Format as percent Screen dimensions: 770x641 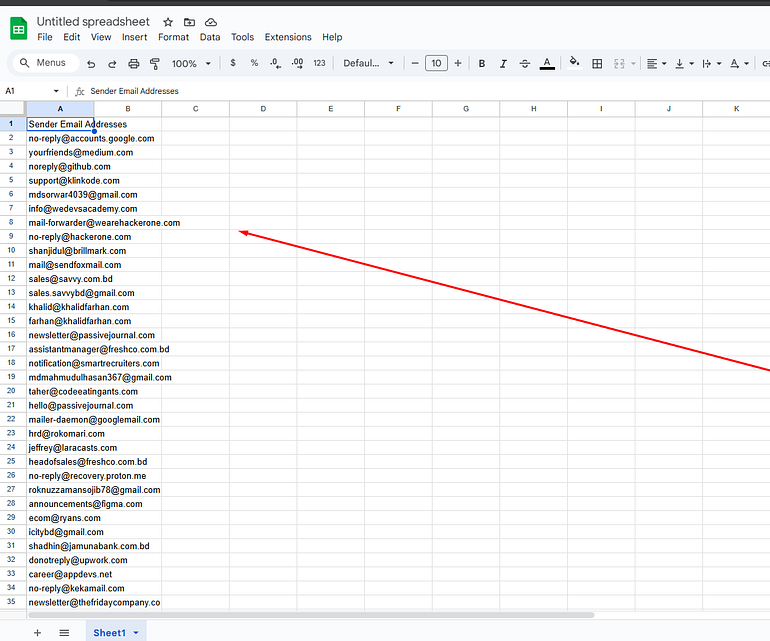click(x=254, y=63)
